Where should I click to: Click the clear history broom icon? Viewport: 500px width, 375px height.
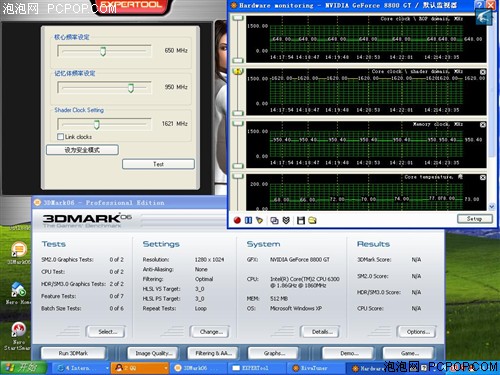coord(259,220)
